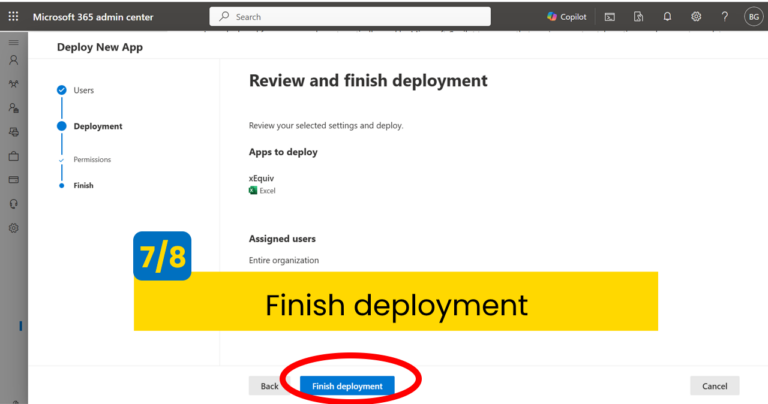The image size is (768, 404).
Task: Go to the Users wizard step
Action: tap(84, 90)
